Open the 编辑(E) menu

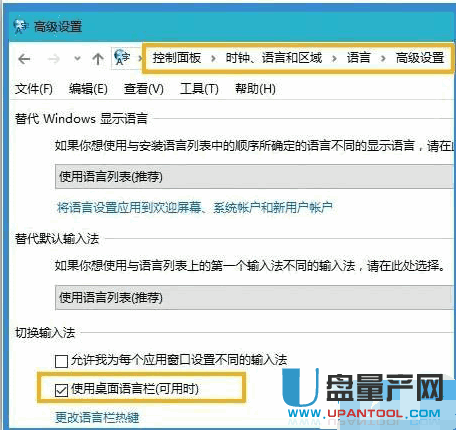[x=88, y=89]
